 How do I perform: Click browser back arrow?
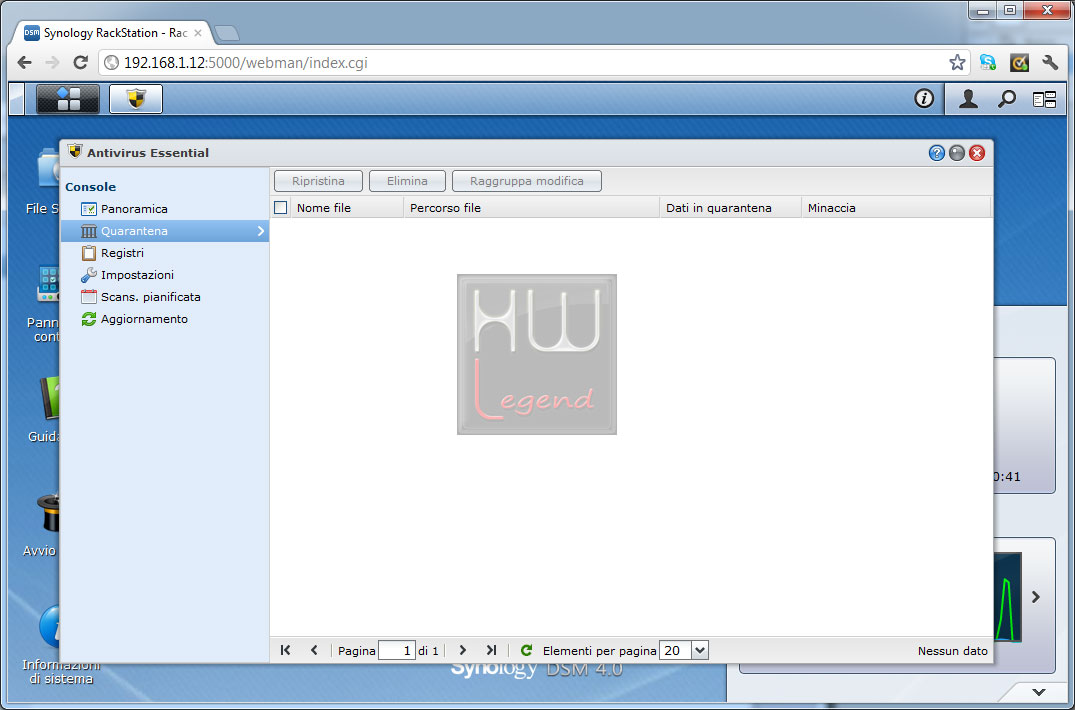[x=25, y=62]
